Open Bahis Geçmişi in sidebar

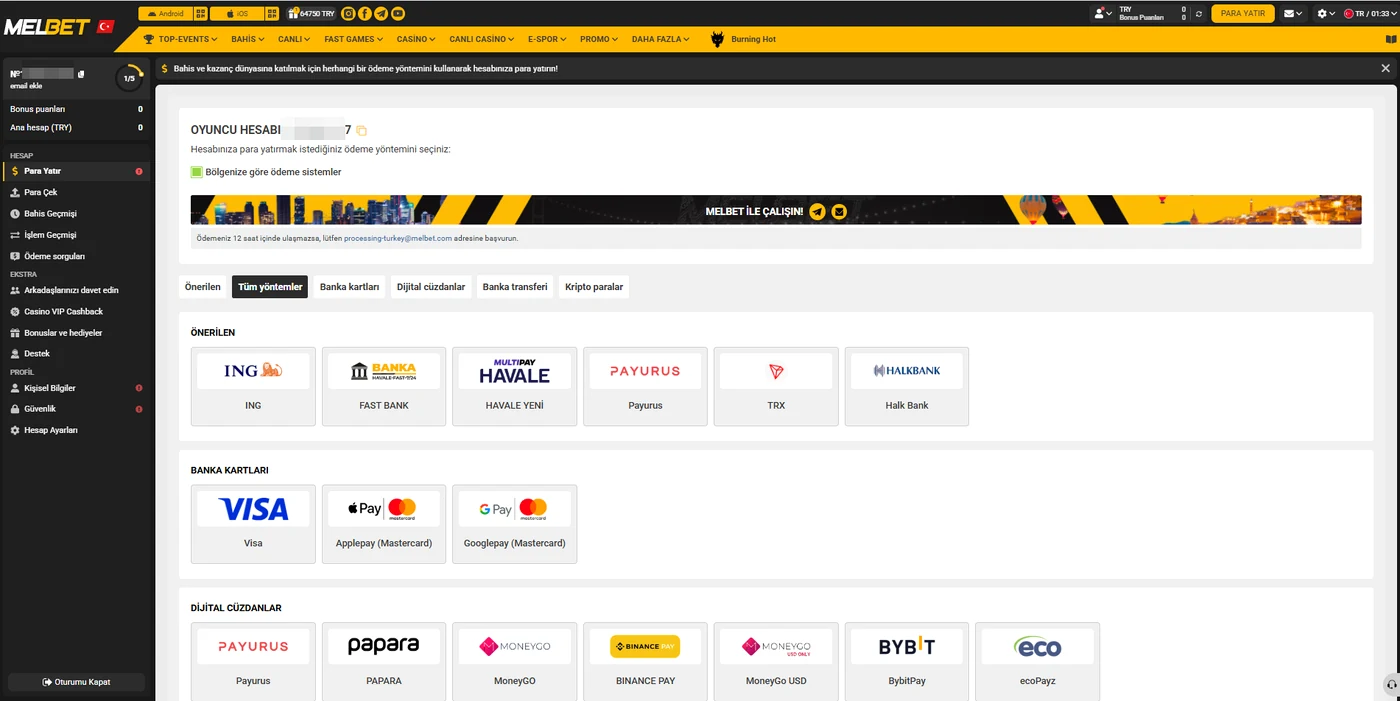click(75, 213)
